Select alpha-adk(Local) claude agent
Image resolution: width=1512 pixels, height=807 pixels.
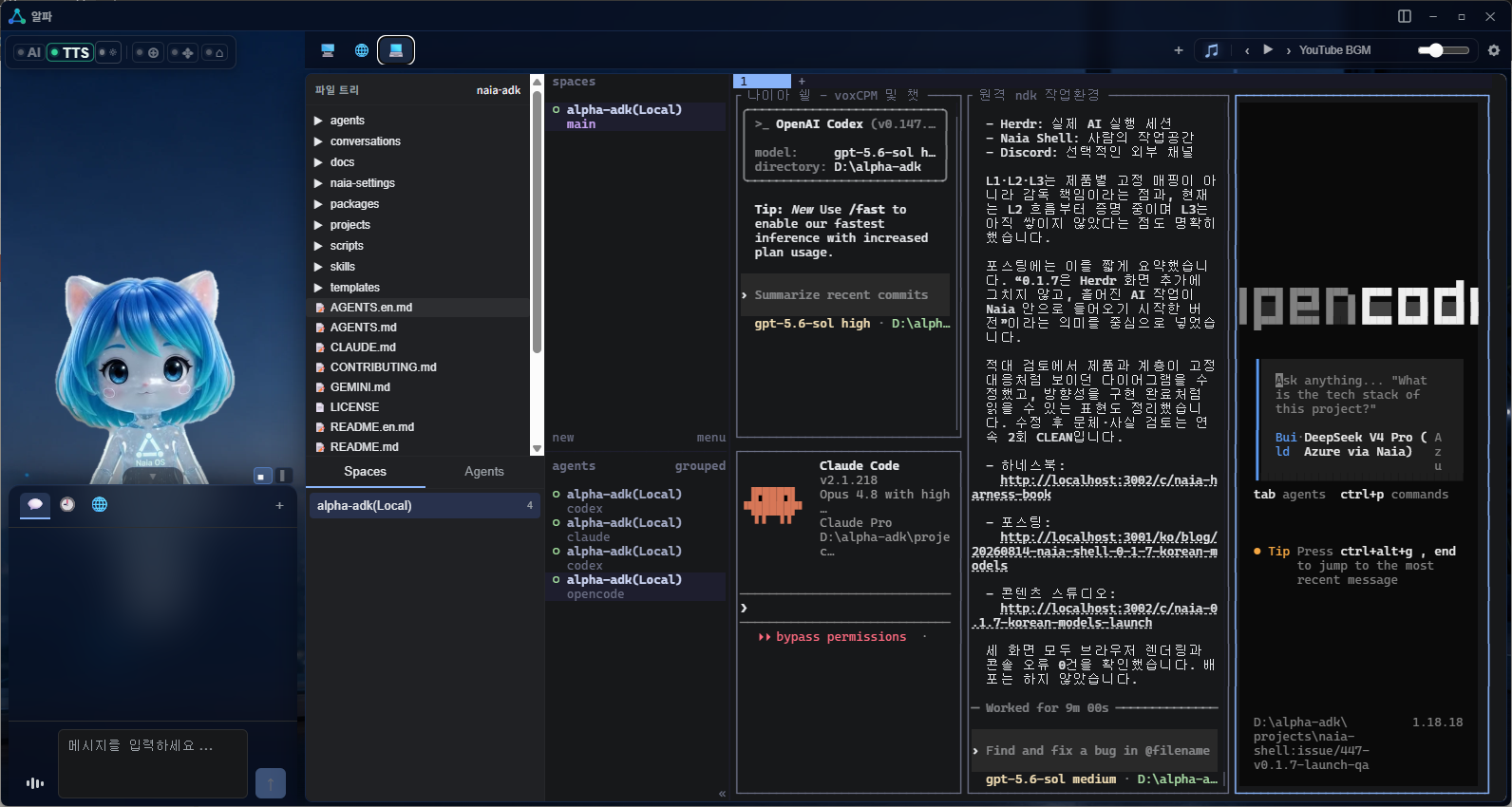pyautogui.click(x=636, y=530)
